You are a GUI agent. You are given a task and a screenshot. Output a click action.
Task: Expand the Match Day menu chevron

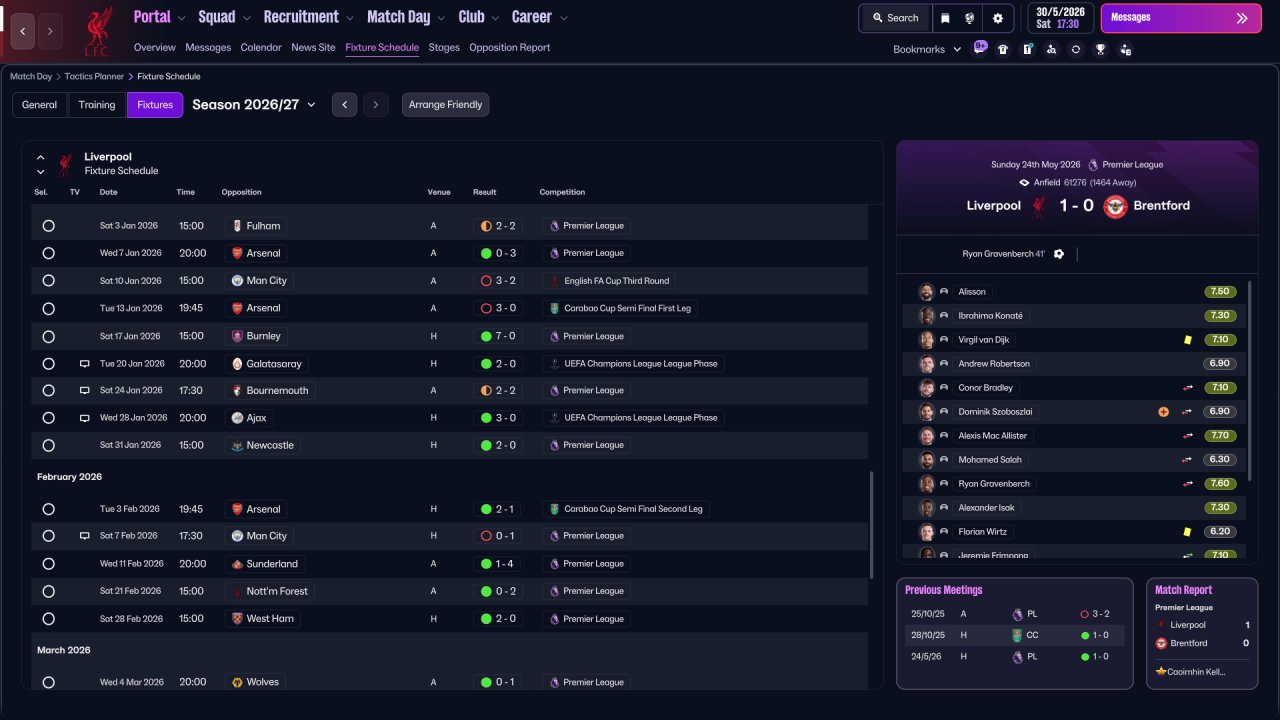tap(441, 18)
